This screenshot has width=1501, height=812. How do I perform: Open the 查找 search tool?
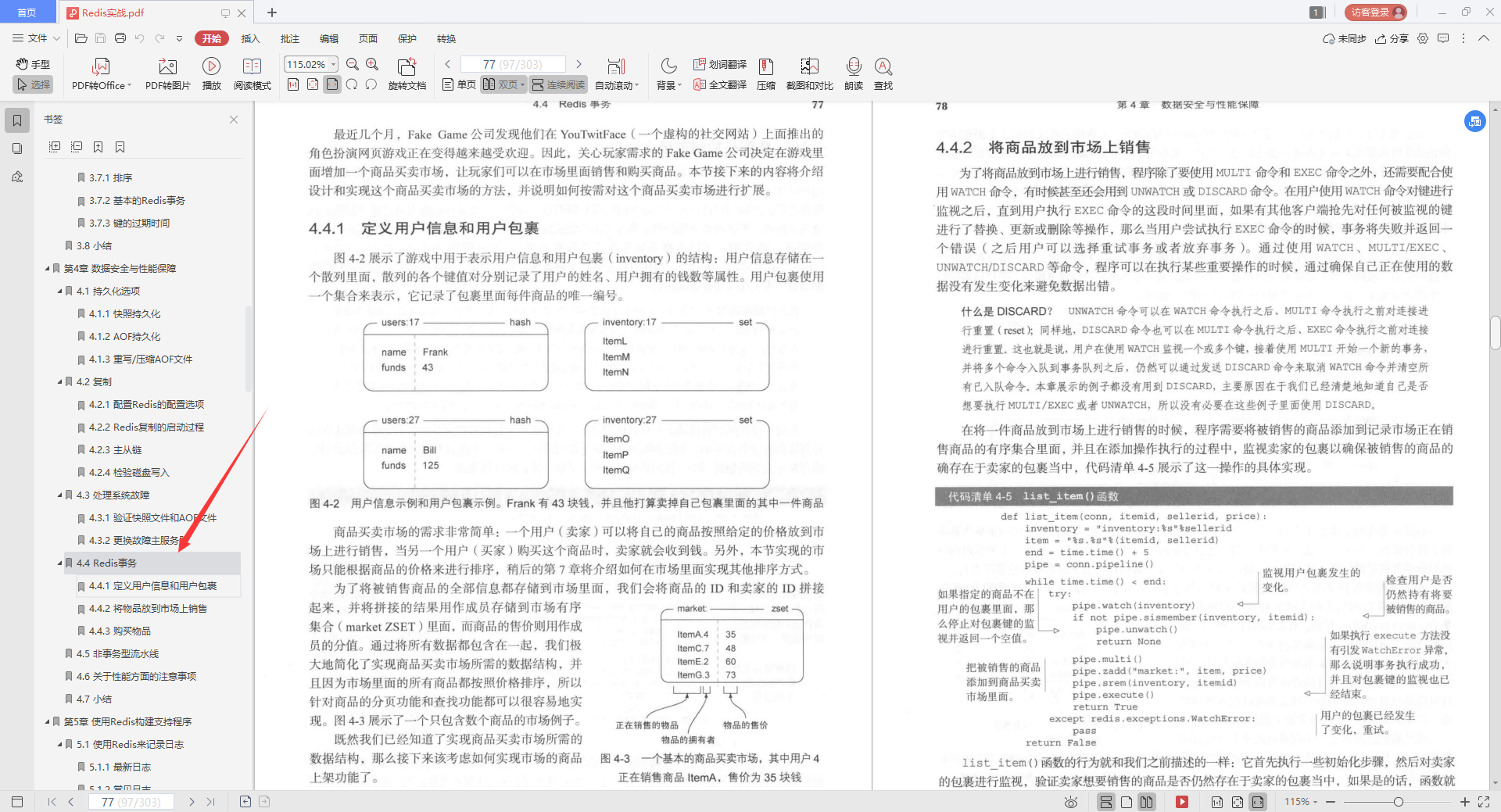883,74
